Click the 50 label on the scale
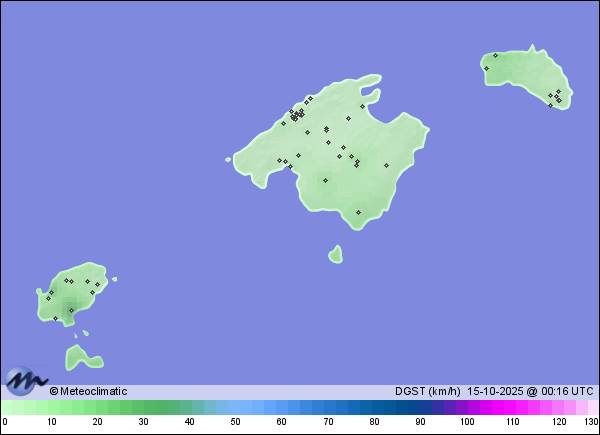The image size is (600, 435). pyautogui.click(x=236, y=423)
